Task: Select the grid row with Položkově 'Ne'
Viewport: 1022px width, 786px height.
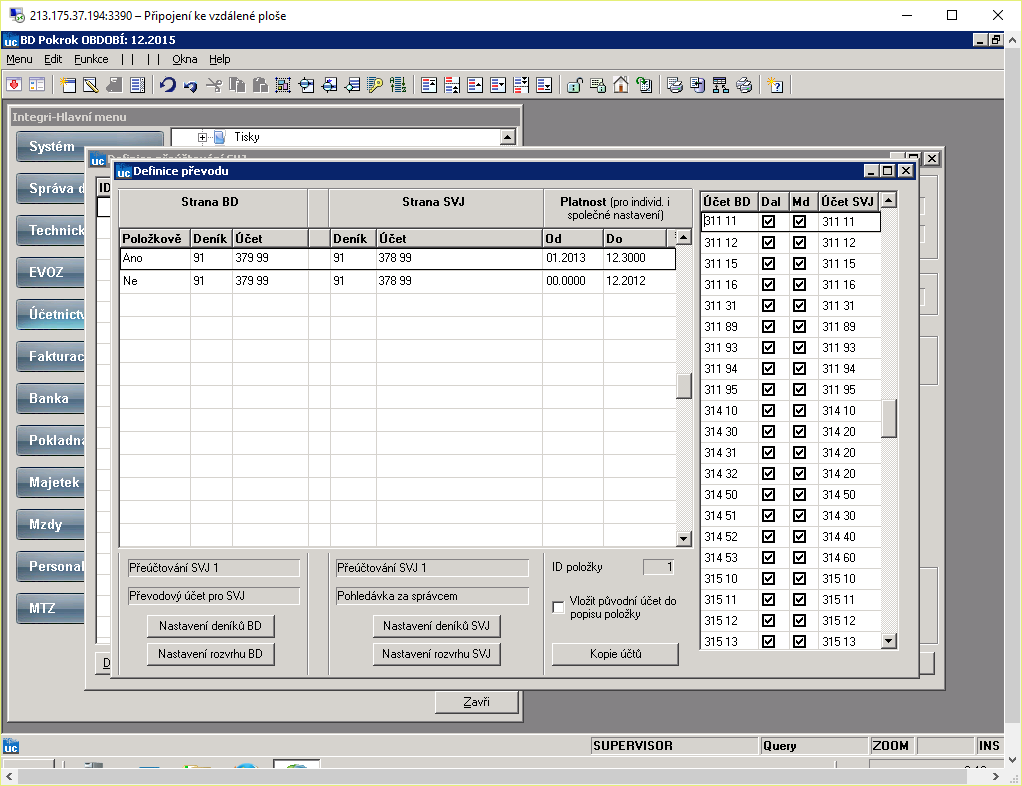Action: click(398, 281)
